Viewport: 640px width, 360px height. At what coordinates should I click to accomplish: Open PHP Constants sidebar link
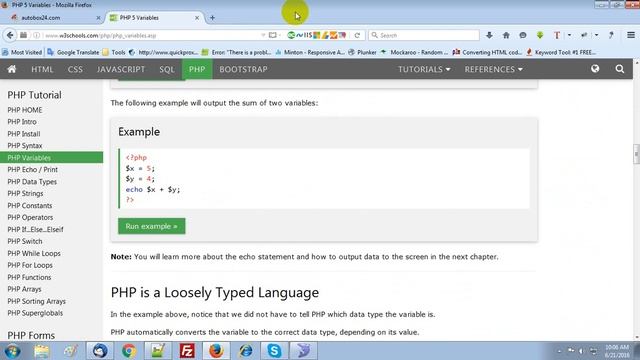point(30,206)
